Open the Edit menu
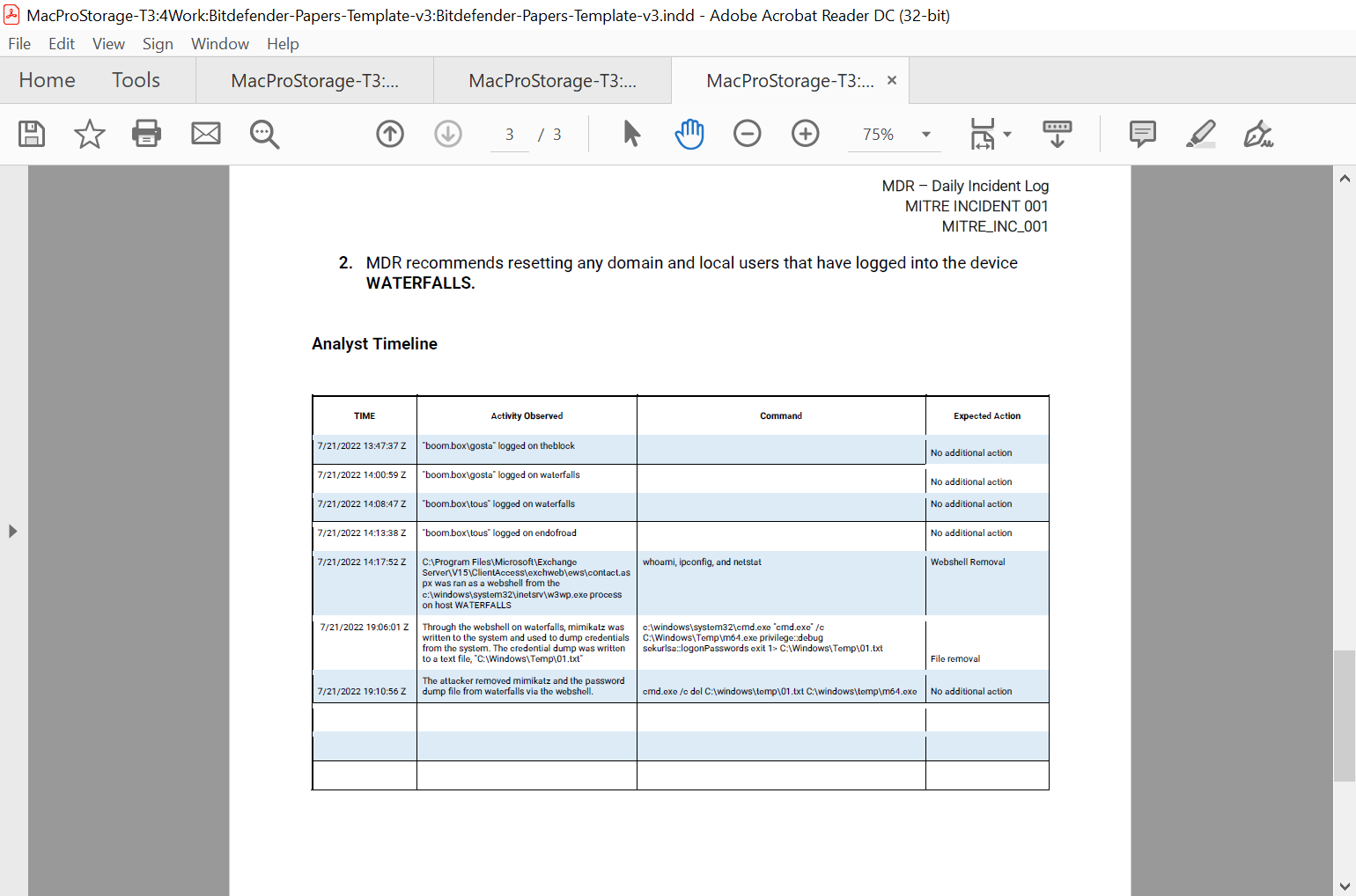 [x=62, y=44]
